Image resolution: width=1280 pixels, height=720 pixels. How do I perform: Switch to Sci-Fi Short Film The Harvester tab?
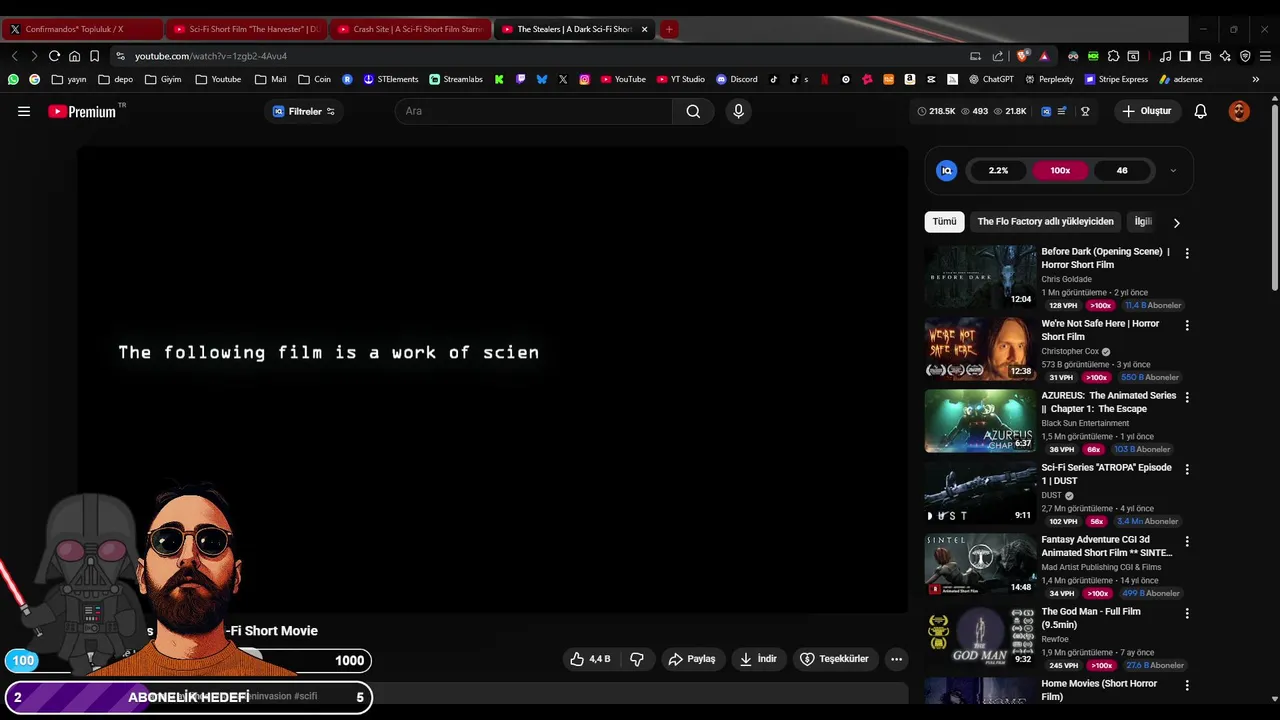pos(245,29)
